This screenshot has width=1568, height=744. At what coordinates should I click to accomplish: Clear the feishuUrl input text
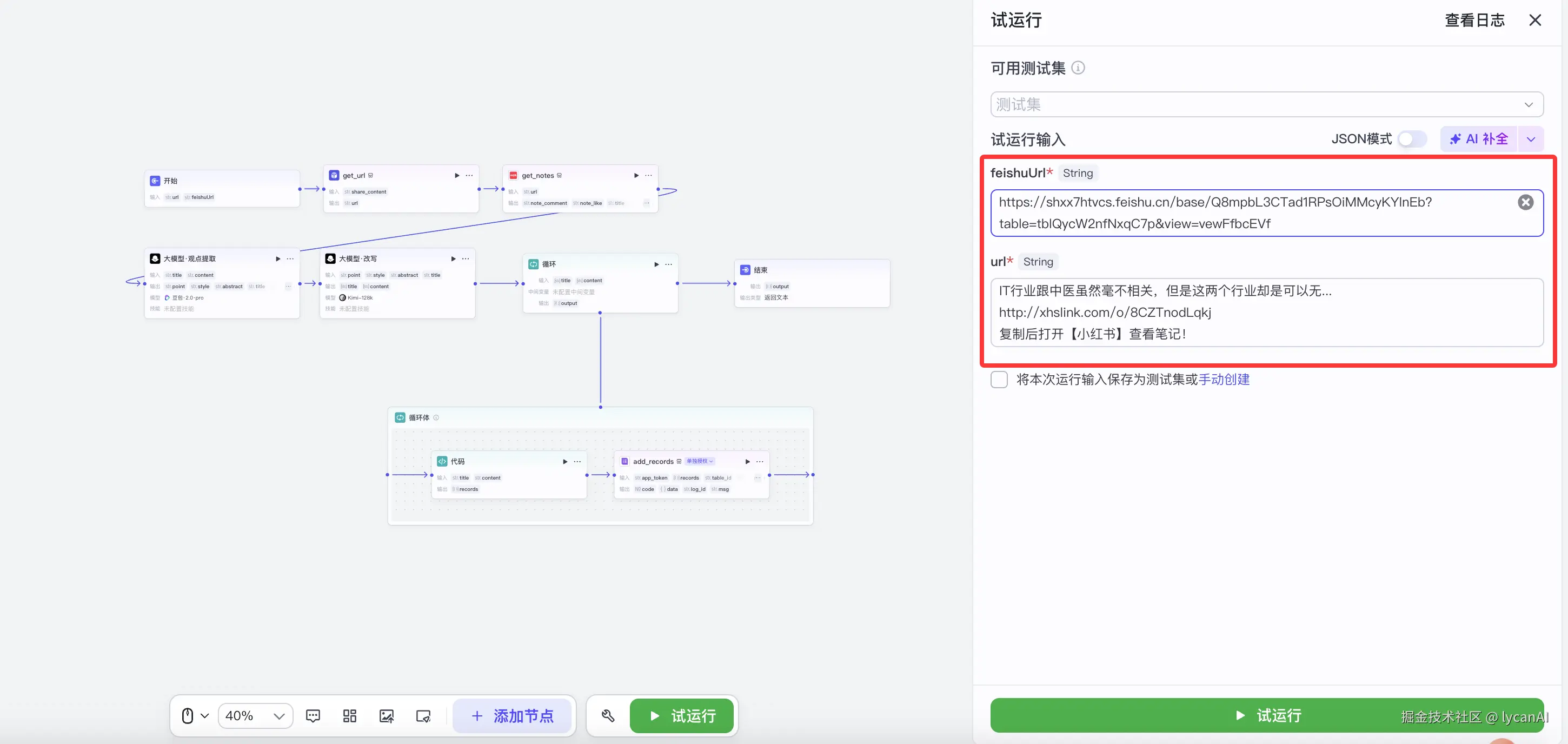[1525, 202]
